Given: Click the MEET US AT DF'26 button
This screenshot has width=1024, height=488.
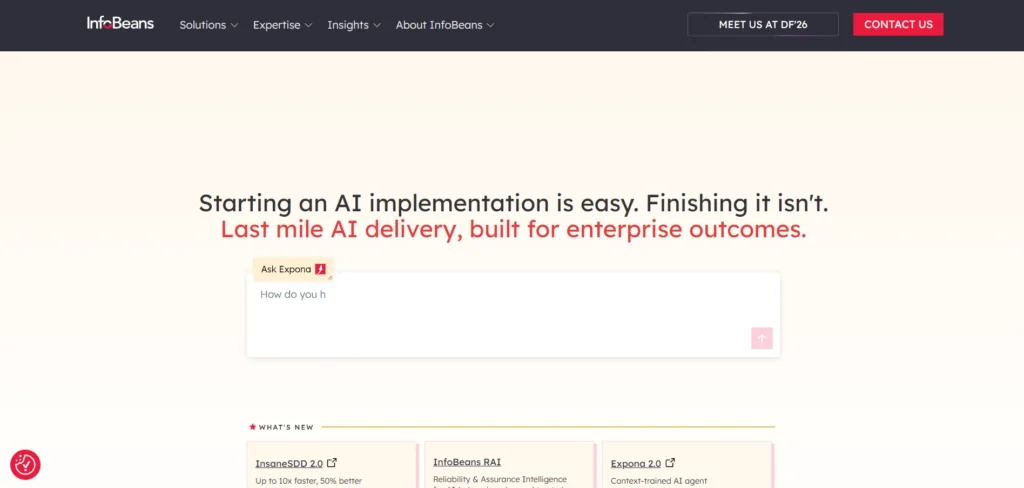Looking at the screenshot, I should click(763, 25).
